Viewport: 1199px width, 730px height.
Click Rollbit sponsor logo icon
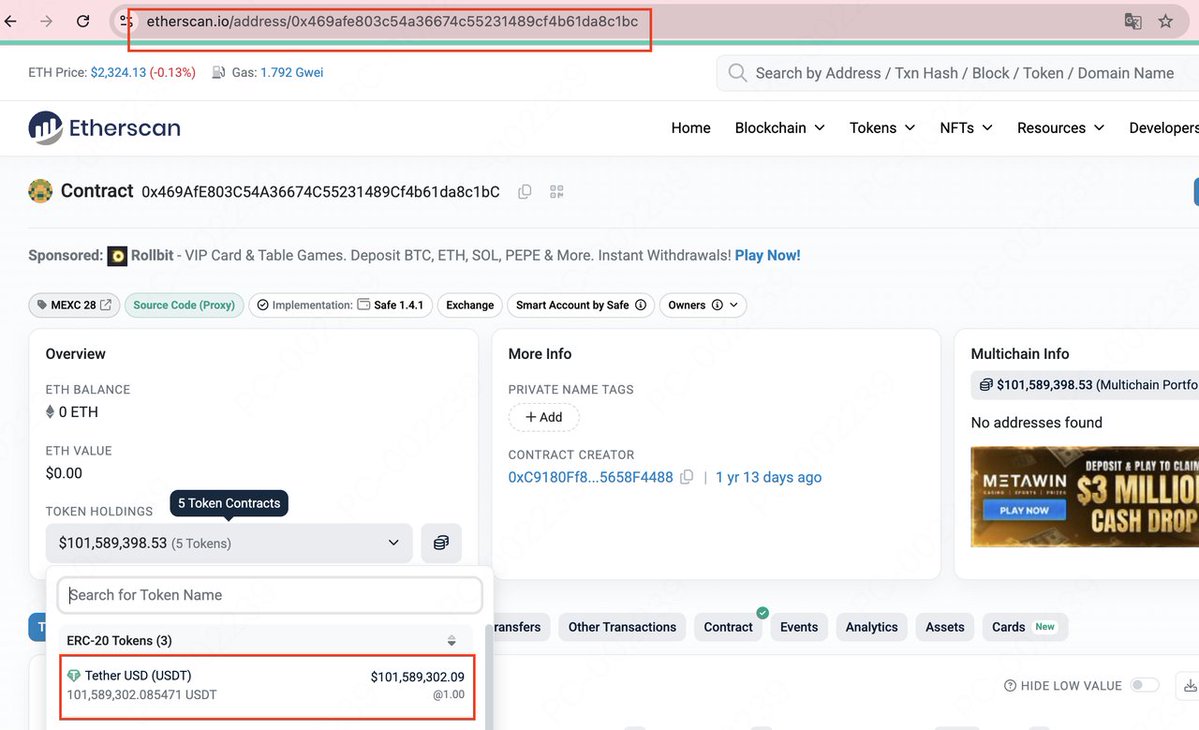(117, 256)
